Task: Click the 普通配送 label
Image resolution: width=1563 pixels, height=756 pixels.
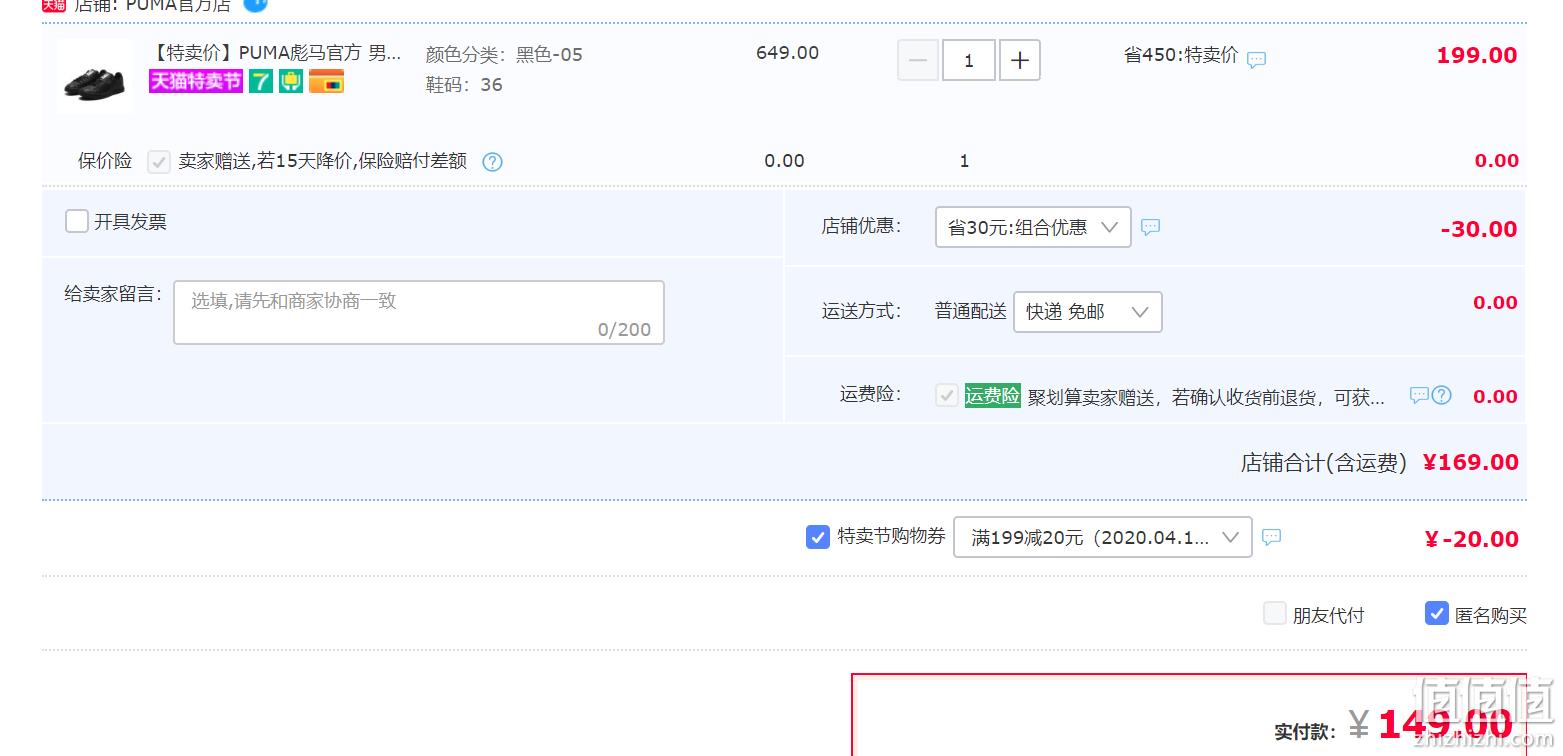Action: click(970, 312)
